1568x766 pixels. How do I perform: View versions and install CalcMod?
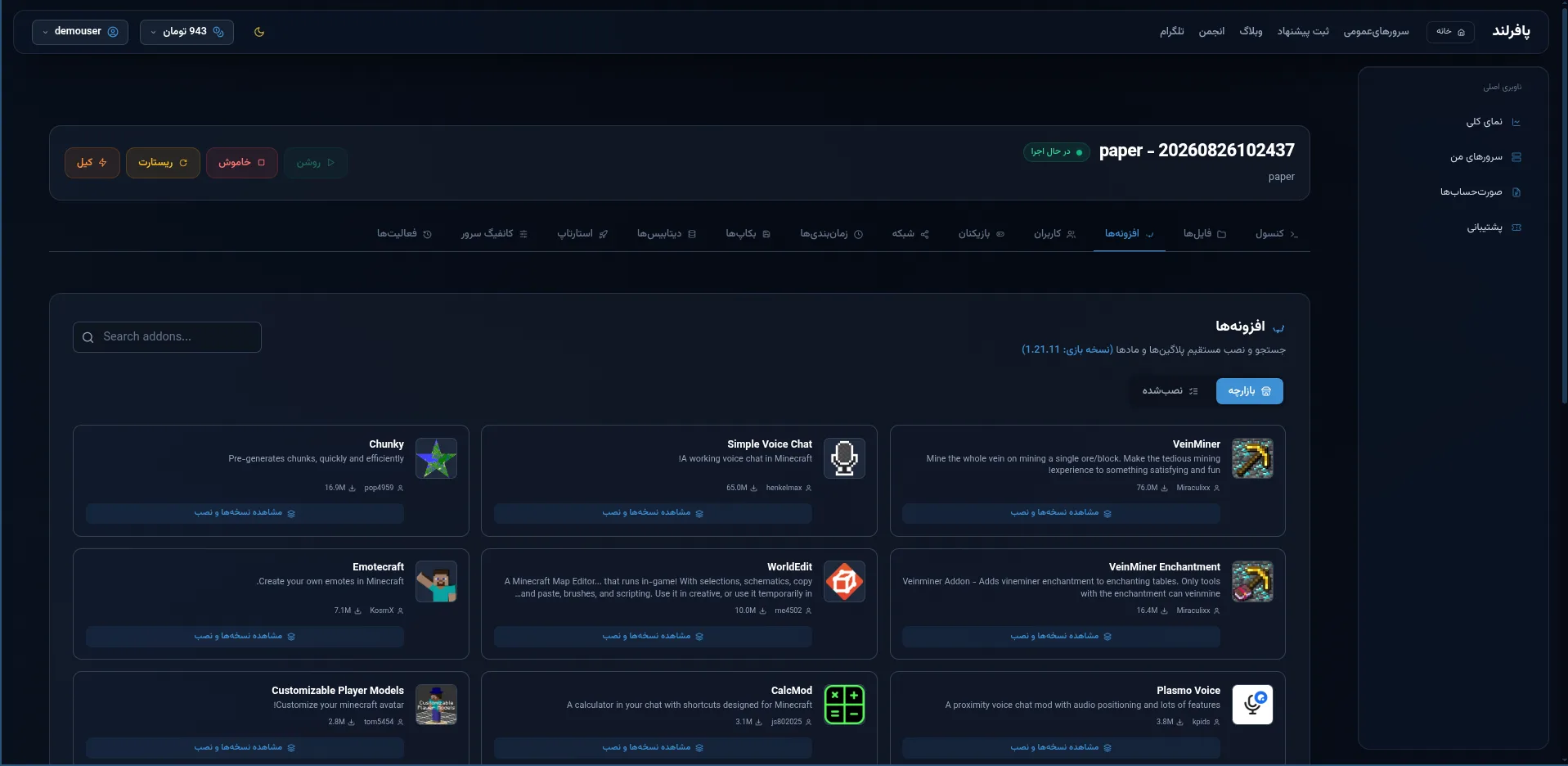coord(653,747)
